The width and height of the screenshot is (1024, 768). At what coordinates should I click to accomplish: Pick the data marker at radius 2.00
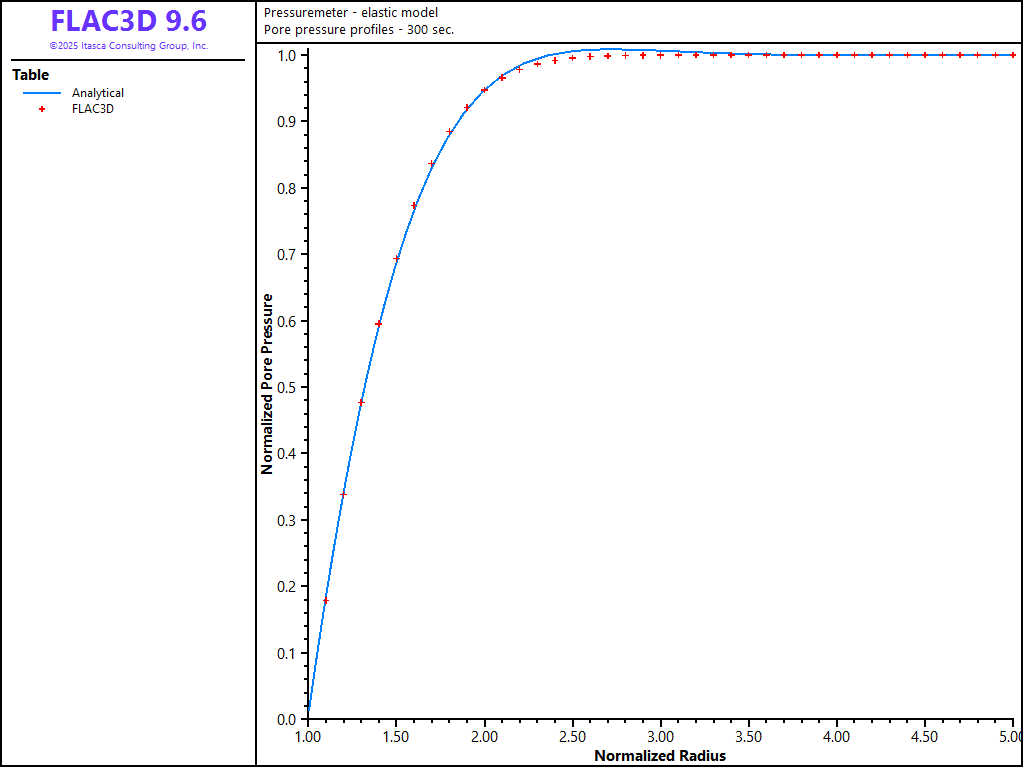484,90
